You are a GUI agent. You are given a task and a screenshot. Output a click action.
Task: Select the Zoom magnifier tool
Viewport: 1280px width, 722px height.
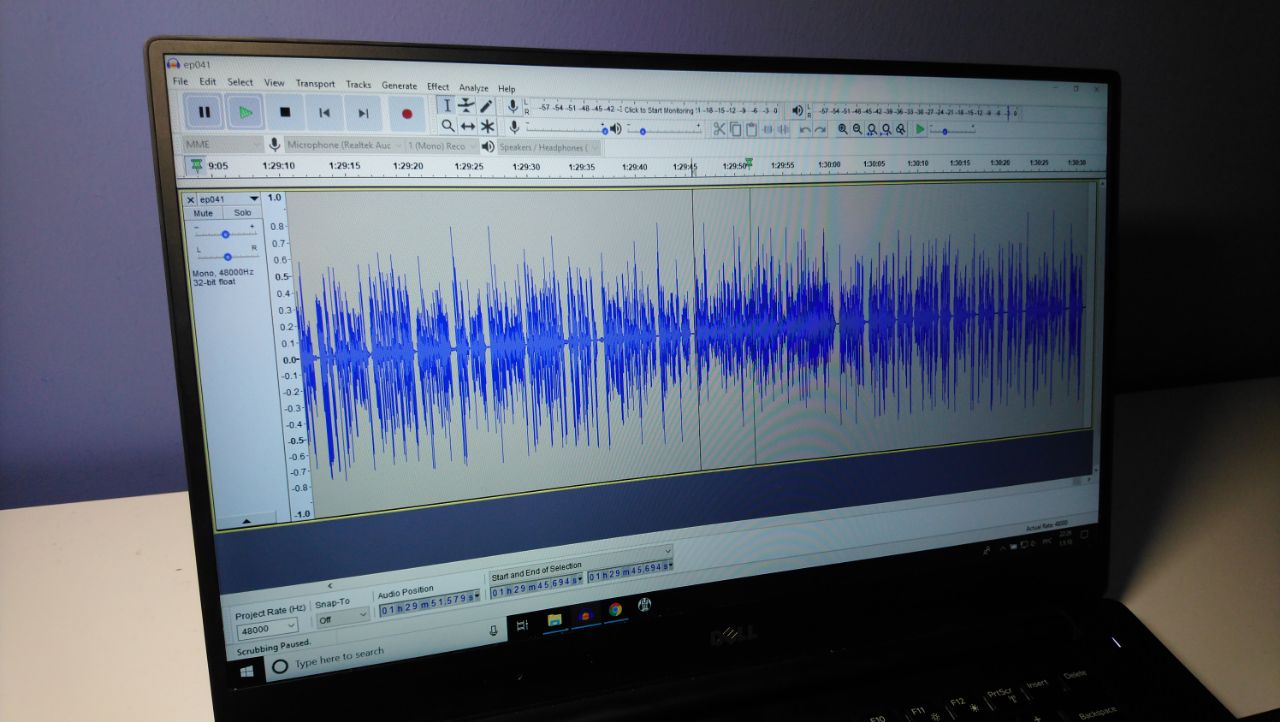click(448, 126)
